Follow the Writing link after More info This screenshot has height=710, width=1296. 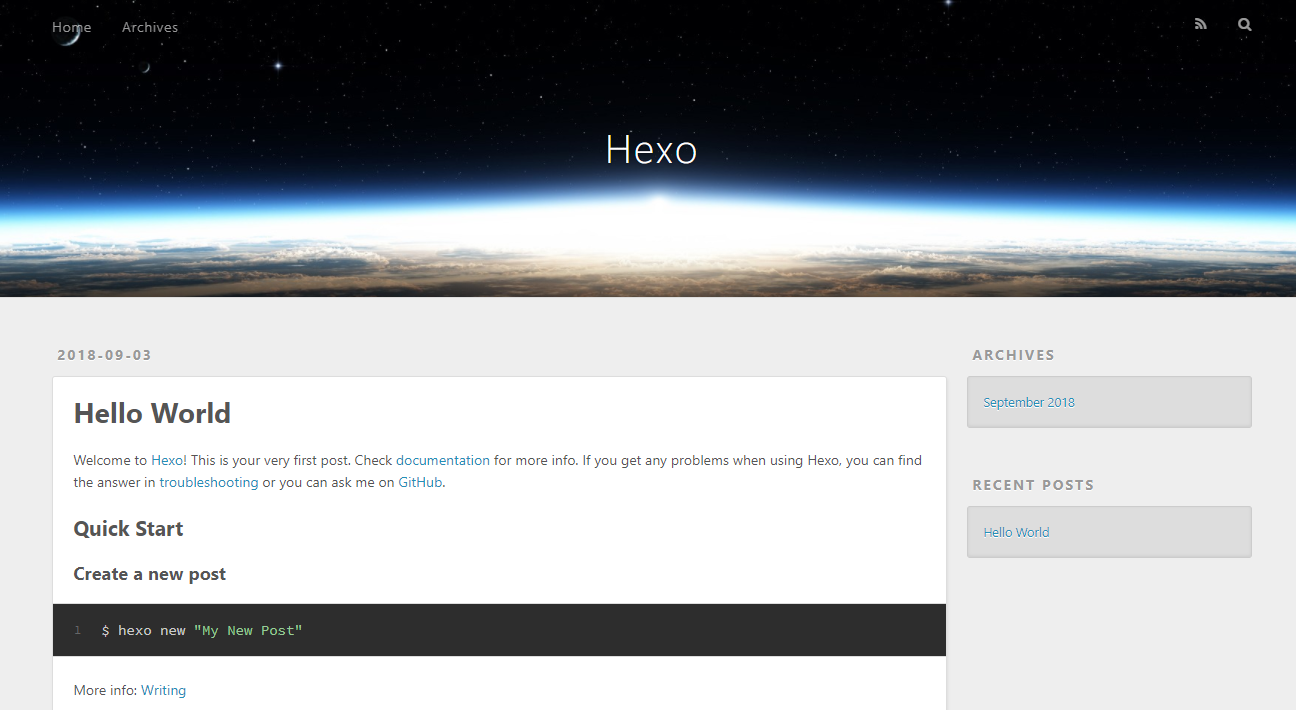[x=163, y=690]
